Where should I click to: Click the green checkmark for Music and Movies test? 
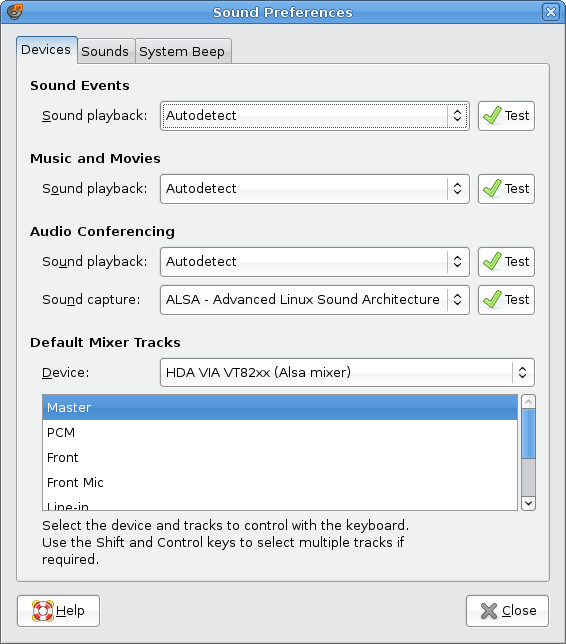(492, 189)
